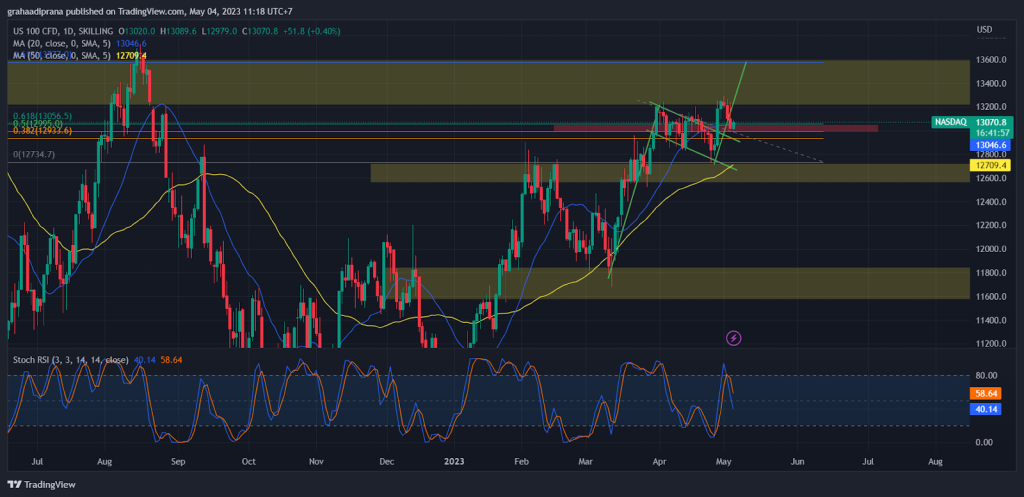Screen dimensions: 1024x497
Task: Click the 'May' label on time axis
Action: (x=724, y=461)
